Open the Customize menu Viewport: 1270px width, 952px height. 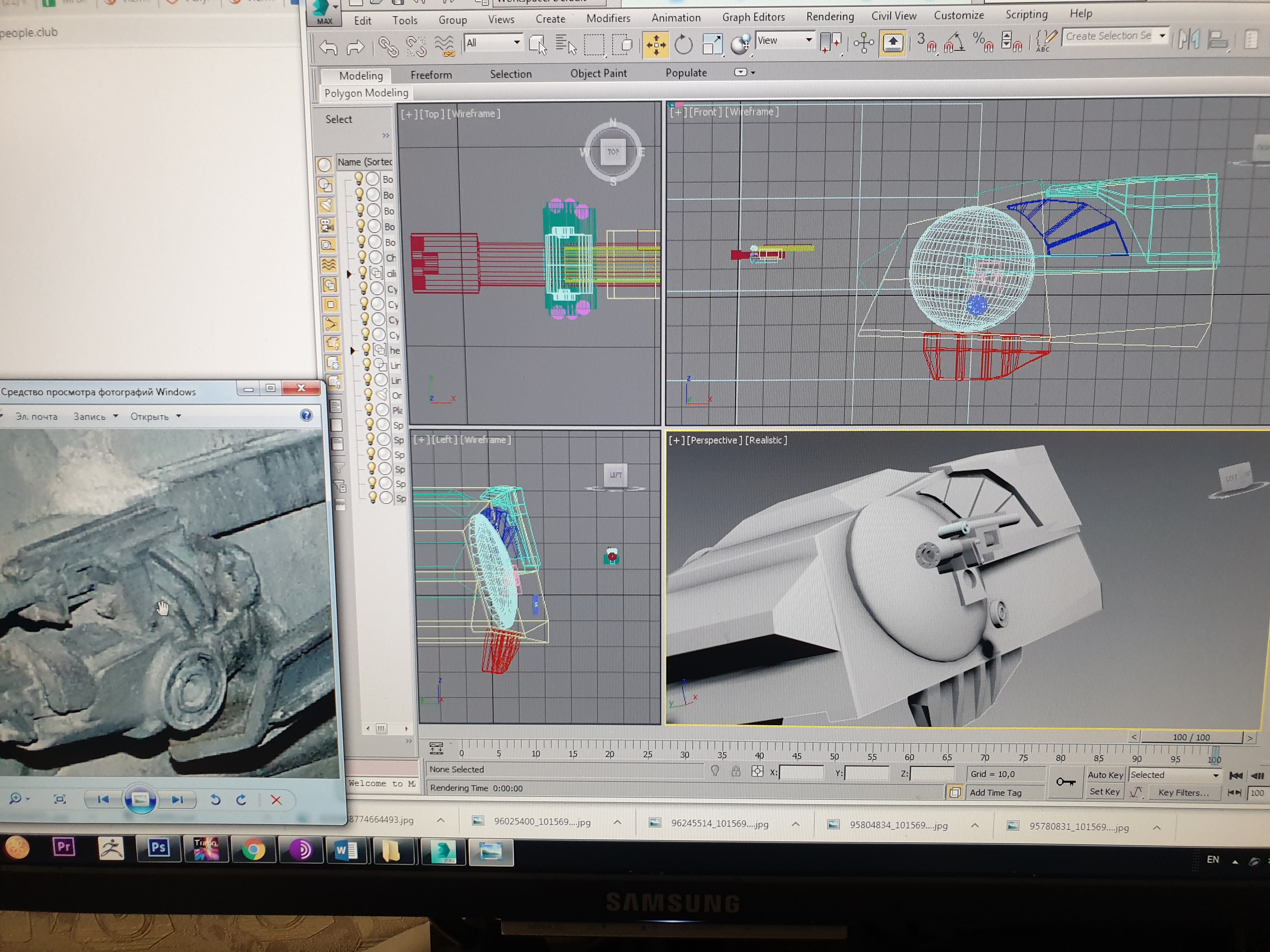click(x=958, y=15)
